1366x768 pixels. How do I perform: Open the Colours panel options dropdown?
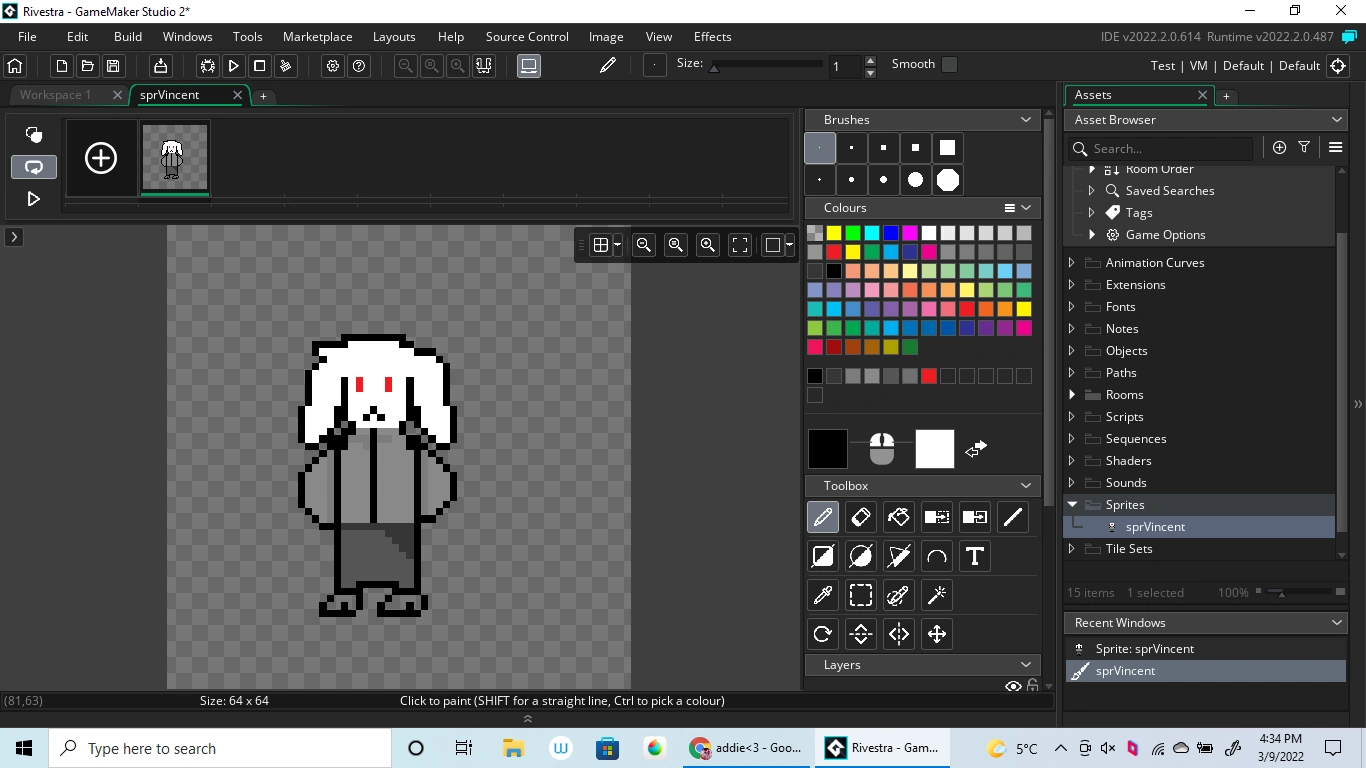[1009, 207]
